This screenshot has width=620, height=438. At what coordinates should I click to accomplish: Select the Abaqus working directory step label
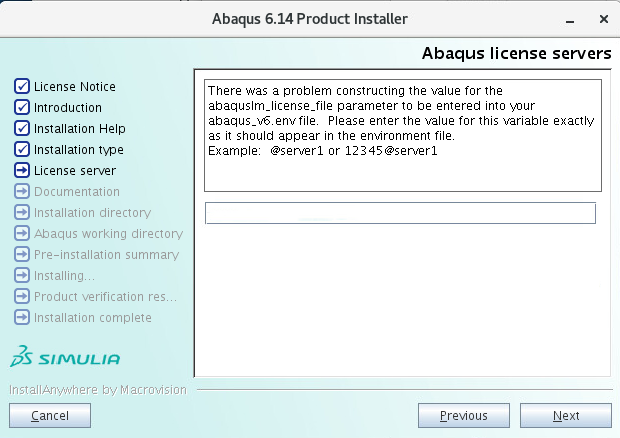coord(108,234)
